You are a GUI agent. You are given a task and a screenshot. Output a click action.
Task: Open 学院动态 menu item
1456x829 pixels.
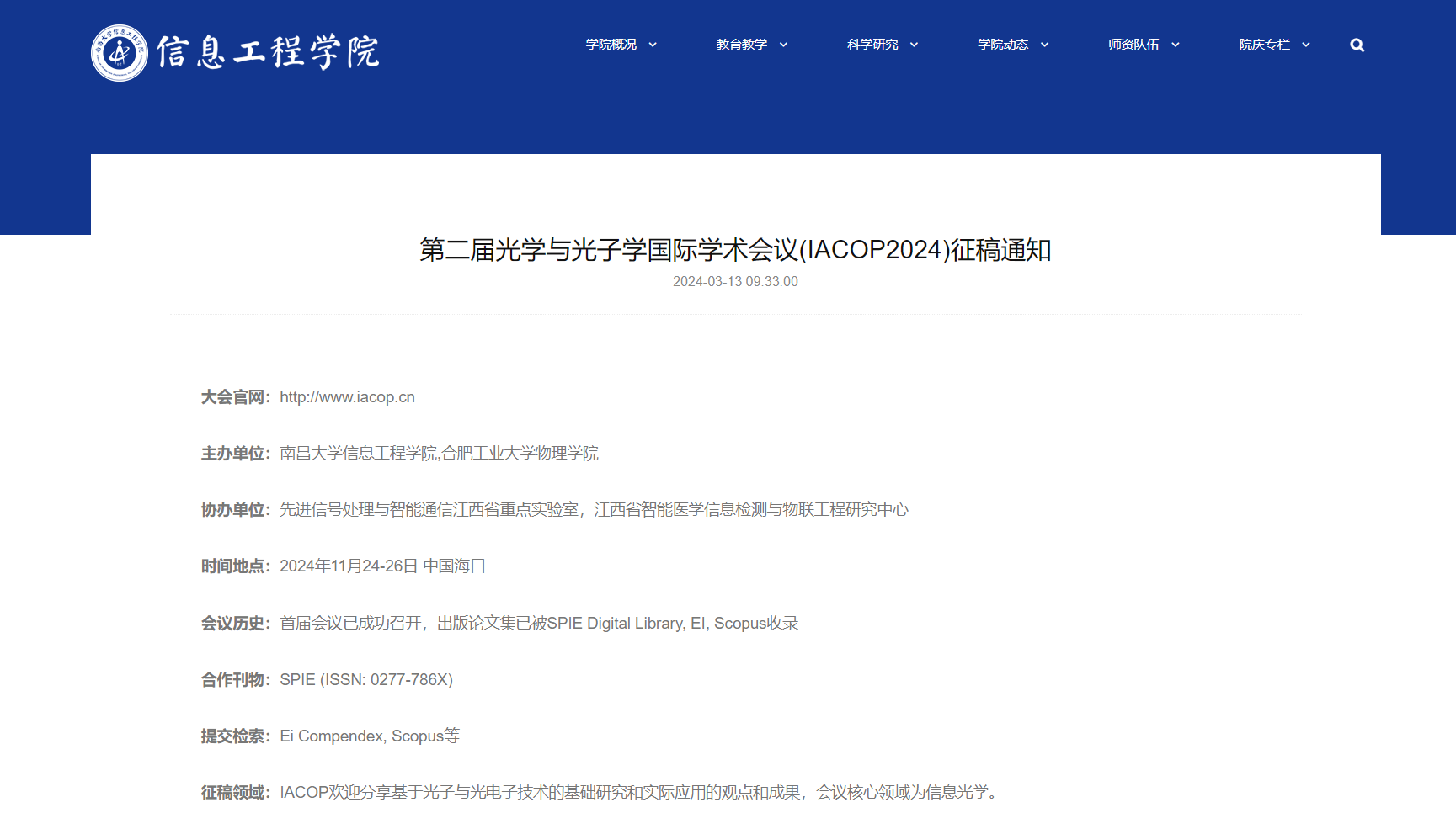coord(1003,45)
